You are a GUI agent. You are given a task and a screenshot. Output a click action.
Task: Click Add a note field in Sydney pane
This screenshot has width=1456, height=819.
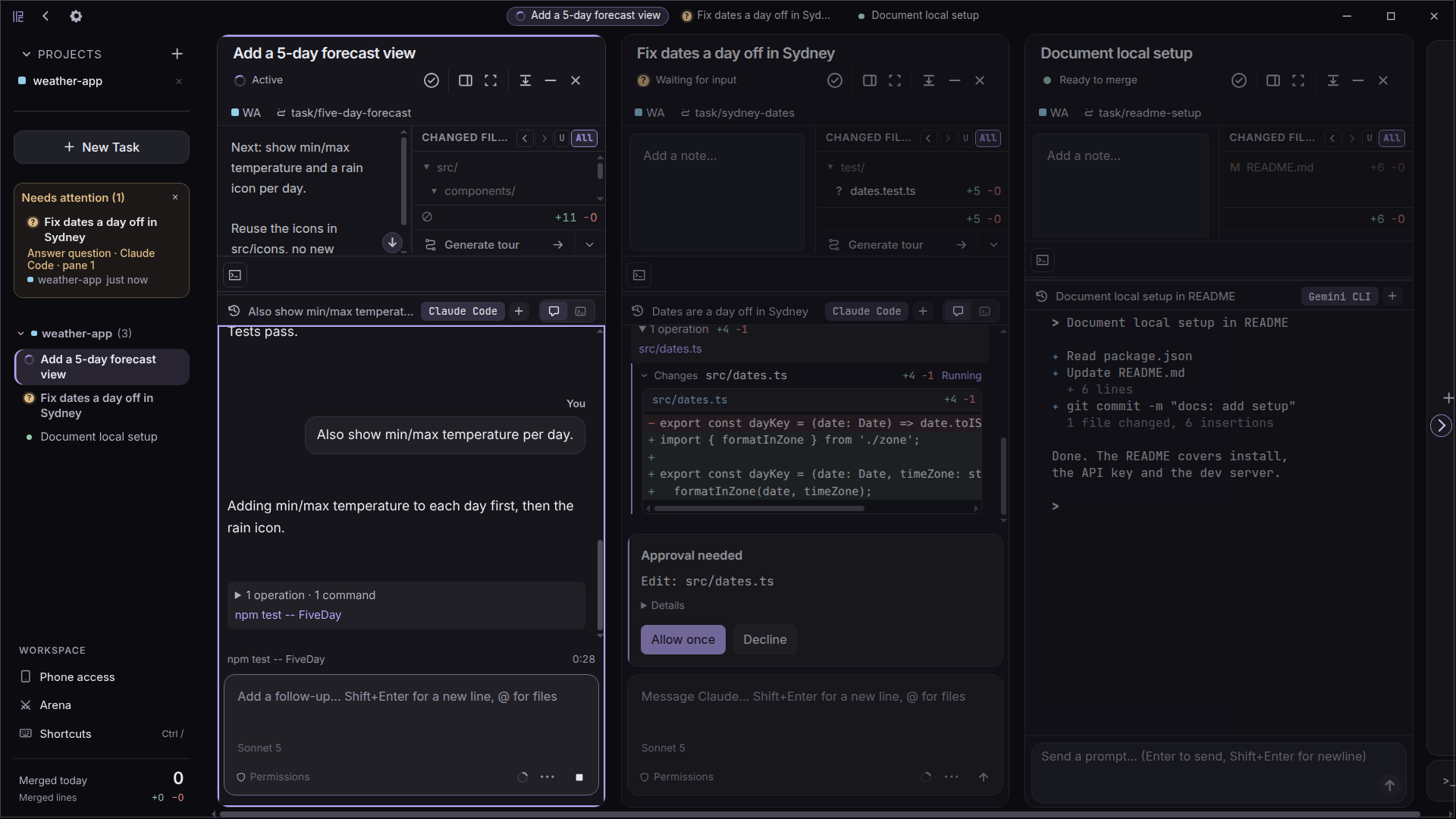717,192
